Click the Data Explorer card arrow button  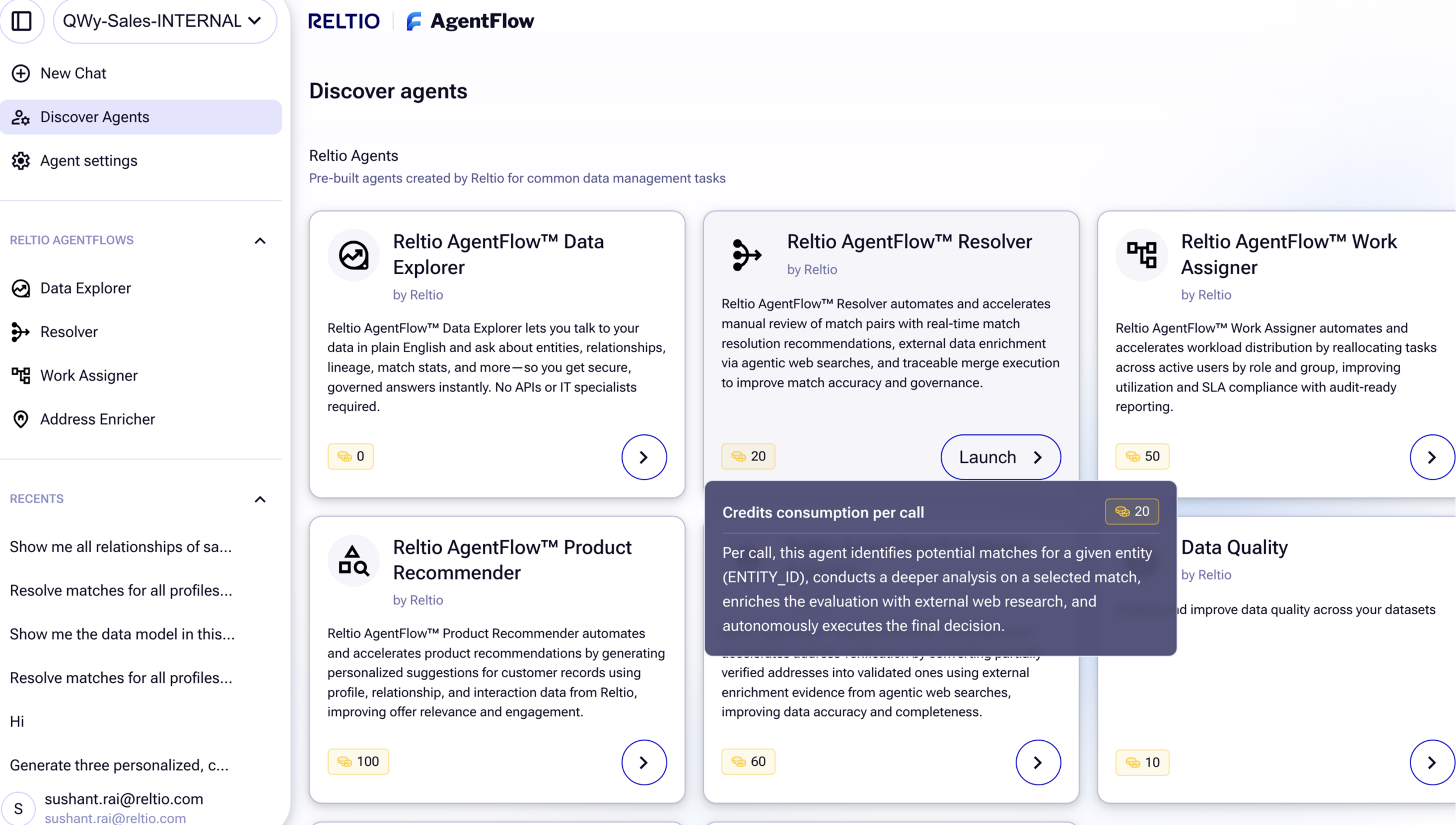(x=643, y=457)
